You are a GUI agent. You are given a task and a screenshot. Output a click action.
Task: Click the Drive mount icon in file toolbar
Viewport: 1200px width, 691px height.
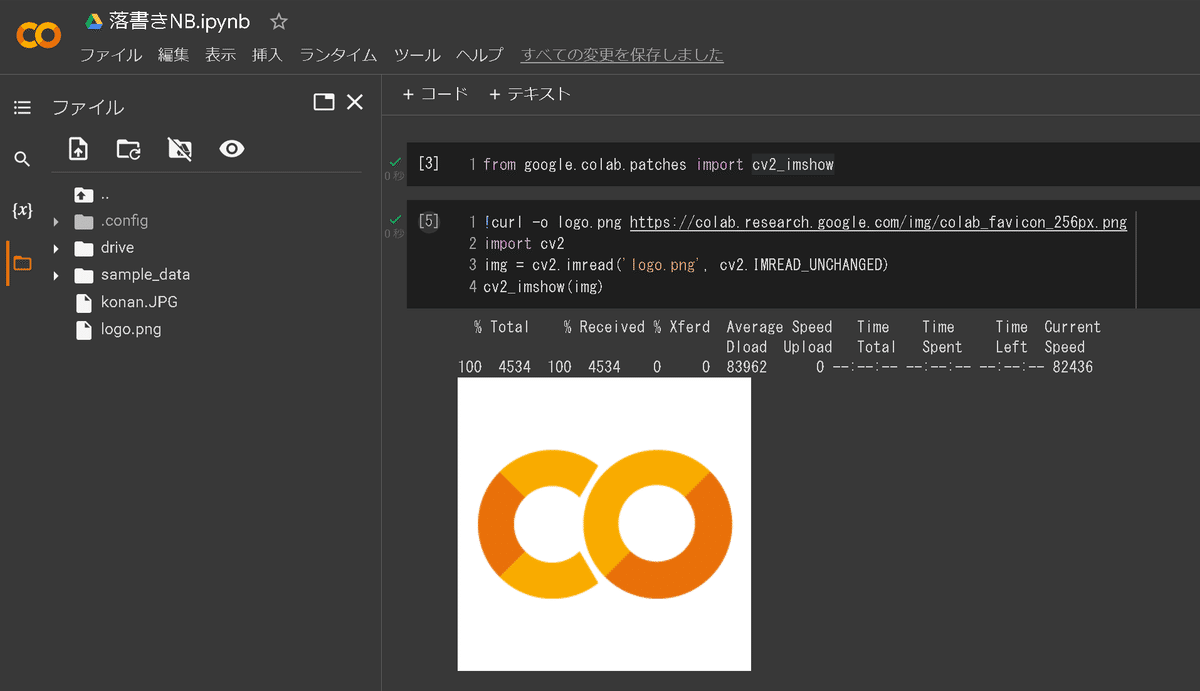180,148
